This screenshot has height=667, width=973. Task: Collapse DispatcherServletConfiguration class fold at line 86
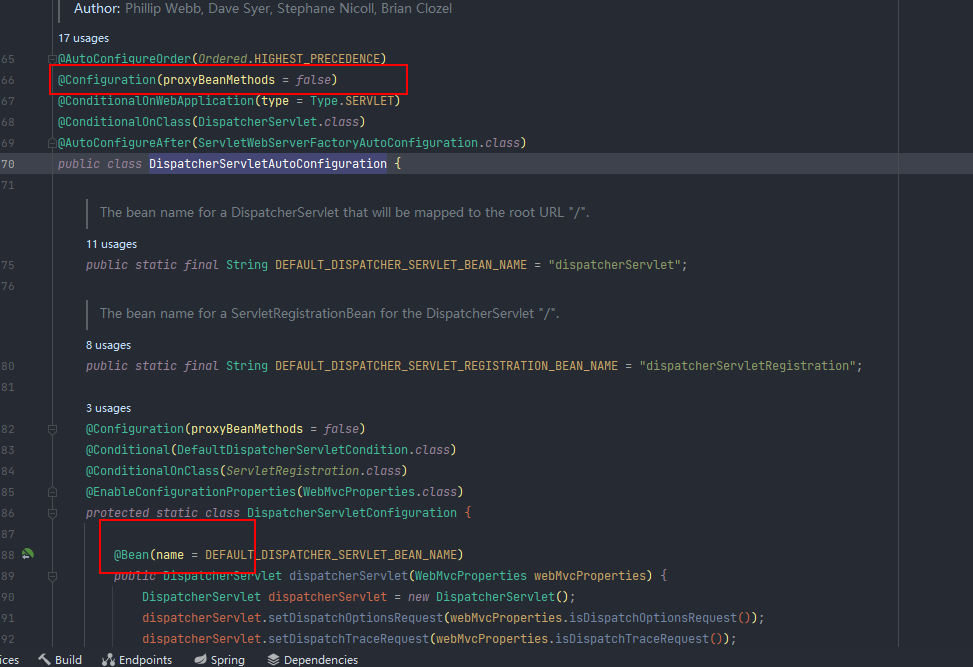coord(53,513)
